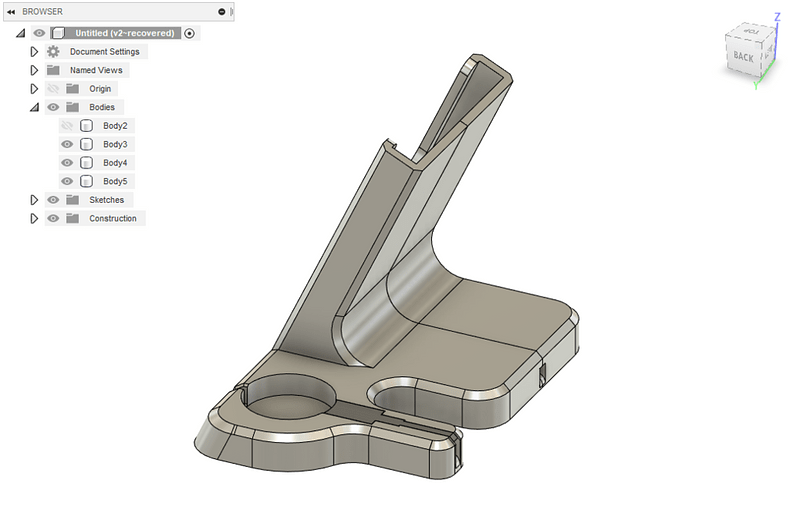
Task: Click the Body2 body icon
Action: pos(86,126)
